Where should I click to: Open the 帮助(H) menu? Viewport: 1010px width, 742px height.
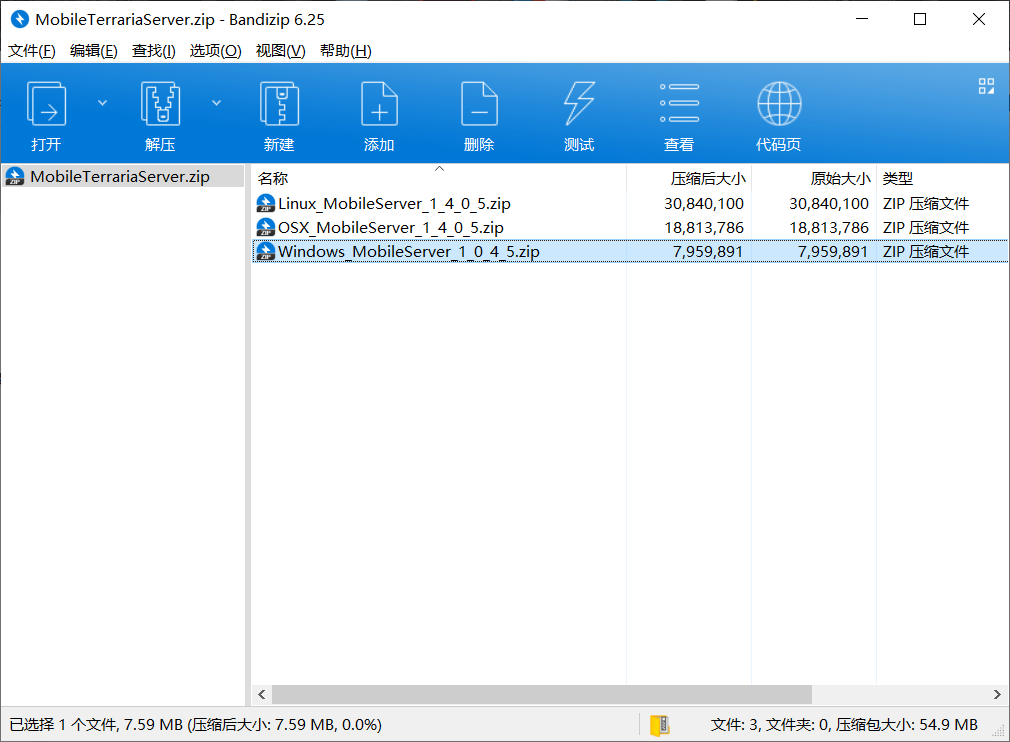(345, 51)
